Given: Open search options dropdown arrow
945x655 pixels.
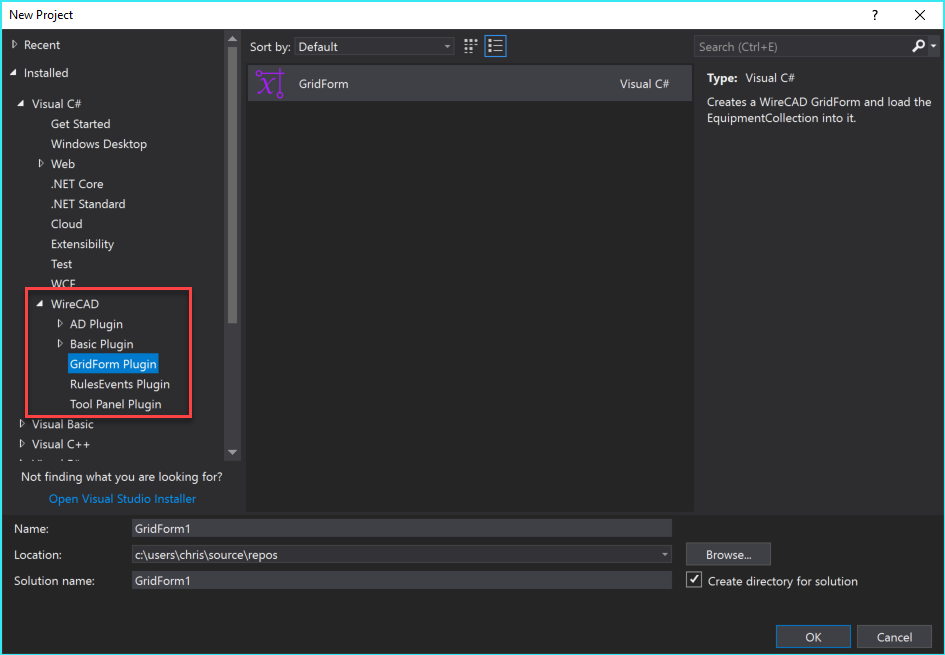Looking at the screenshot, I should tap(934, 46).
